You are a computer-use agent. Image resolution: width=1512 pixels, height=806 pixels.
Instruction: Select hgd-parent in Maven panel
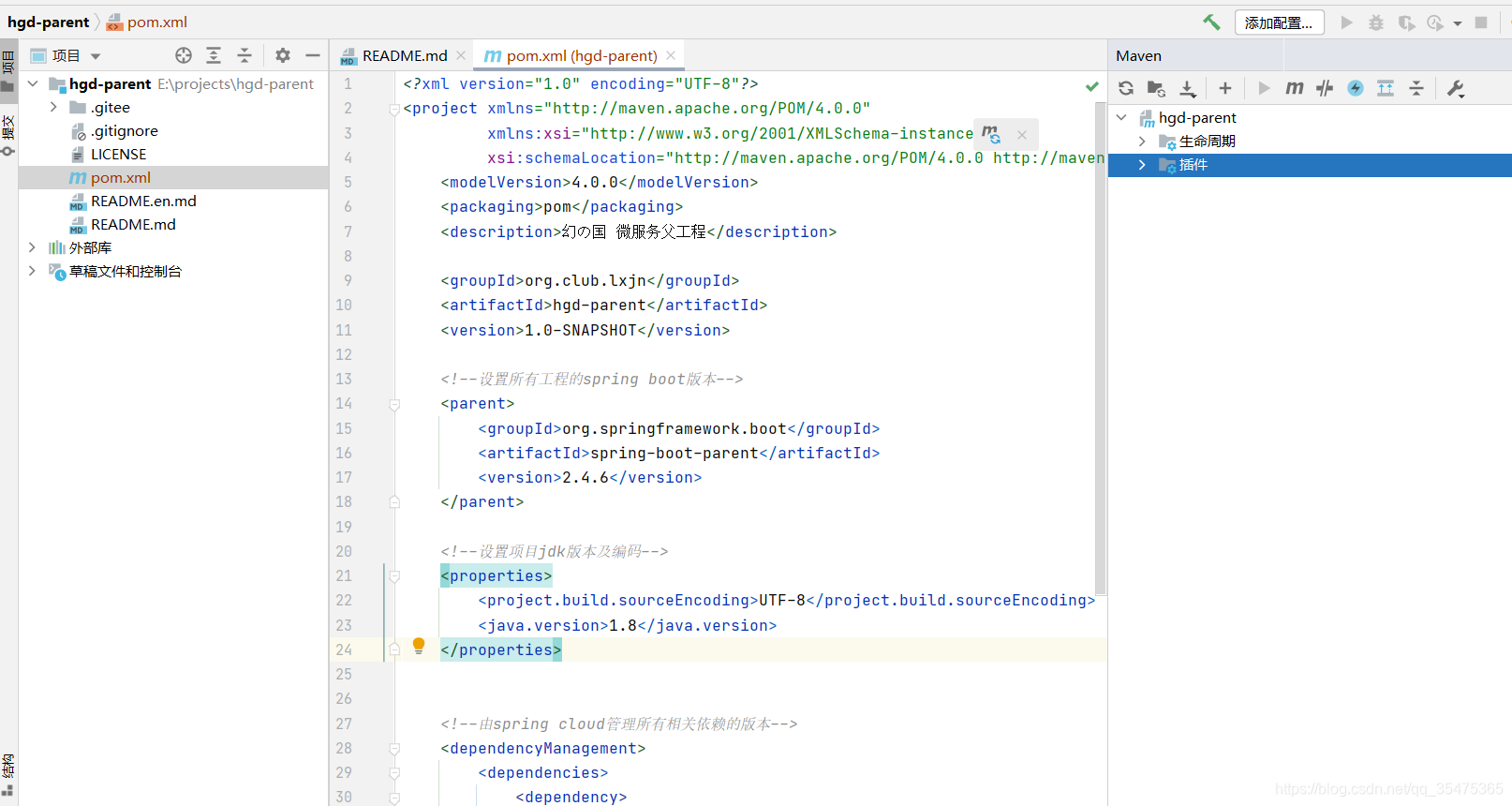tap(1197, 117)
